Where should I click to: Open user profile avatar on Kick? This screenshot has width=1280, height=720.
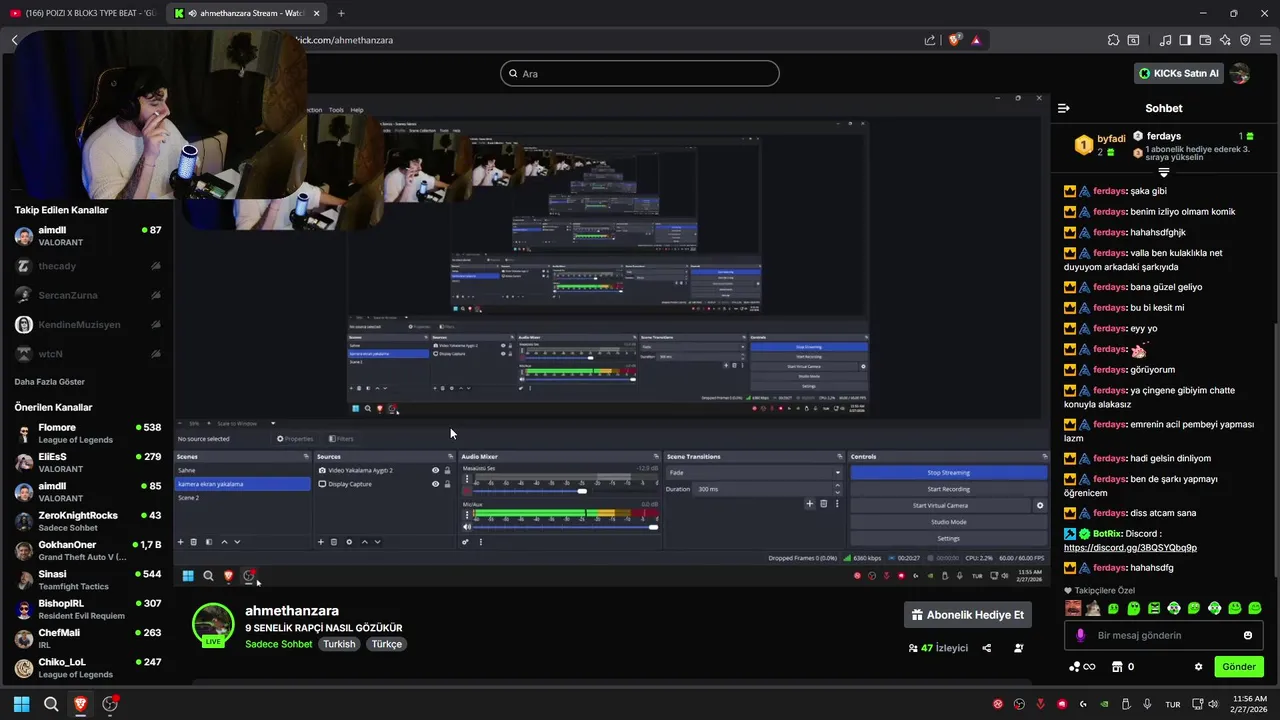[1240, 73]
